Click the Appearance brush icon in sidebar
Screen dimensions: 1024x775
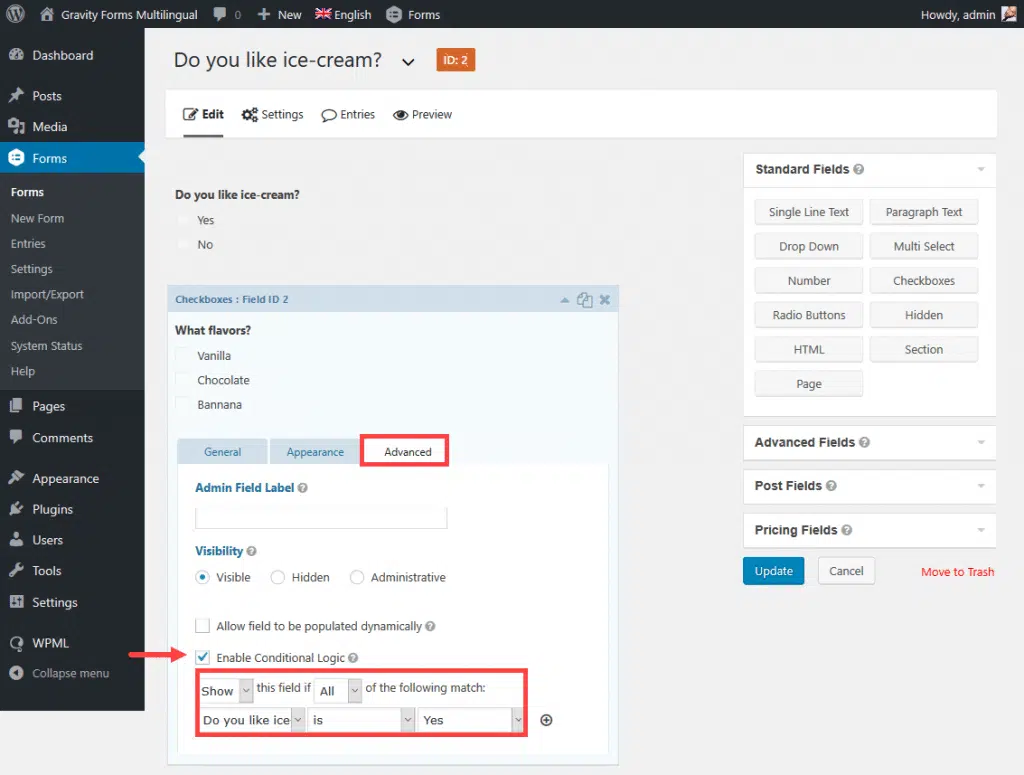[x=16, y=478]
